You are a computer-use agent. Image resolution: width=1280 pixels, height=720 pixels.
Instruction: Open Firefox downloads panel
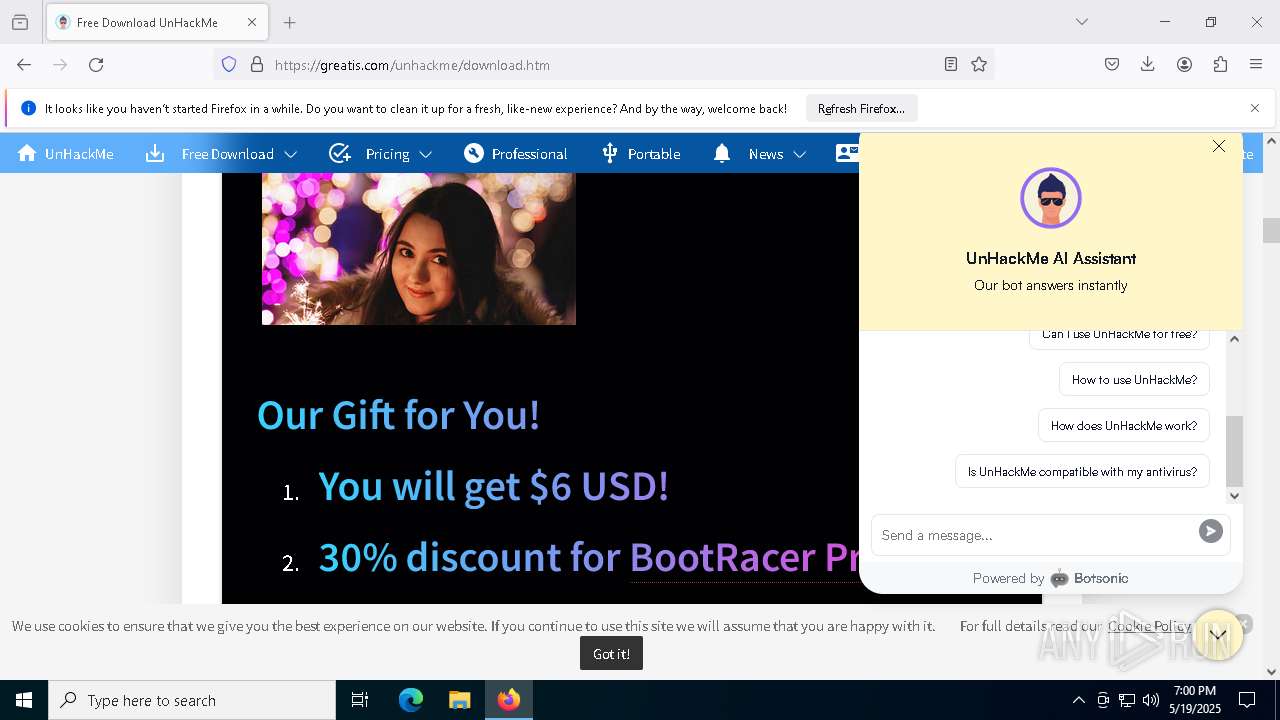click(1148, 64)
